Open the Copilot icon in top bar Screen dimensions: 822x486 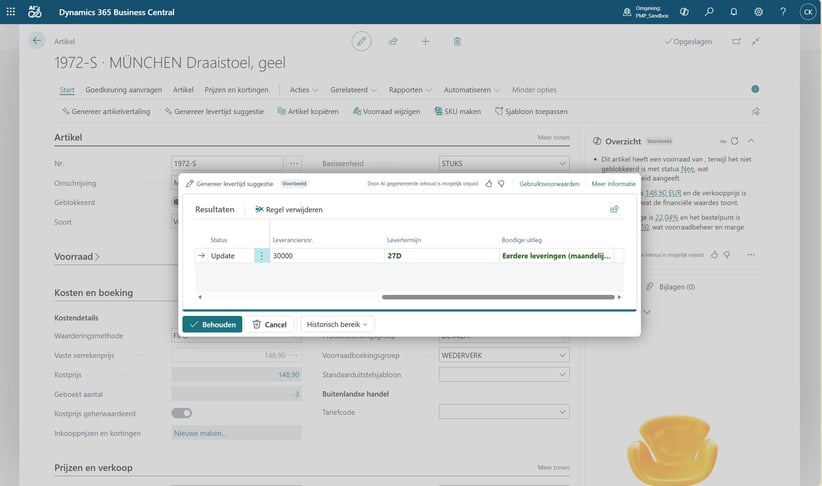(684, 12)
